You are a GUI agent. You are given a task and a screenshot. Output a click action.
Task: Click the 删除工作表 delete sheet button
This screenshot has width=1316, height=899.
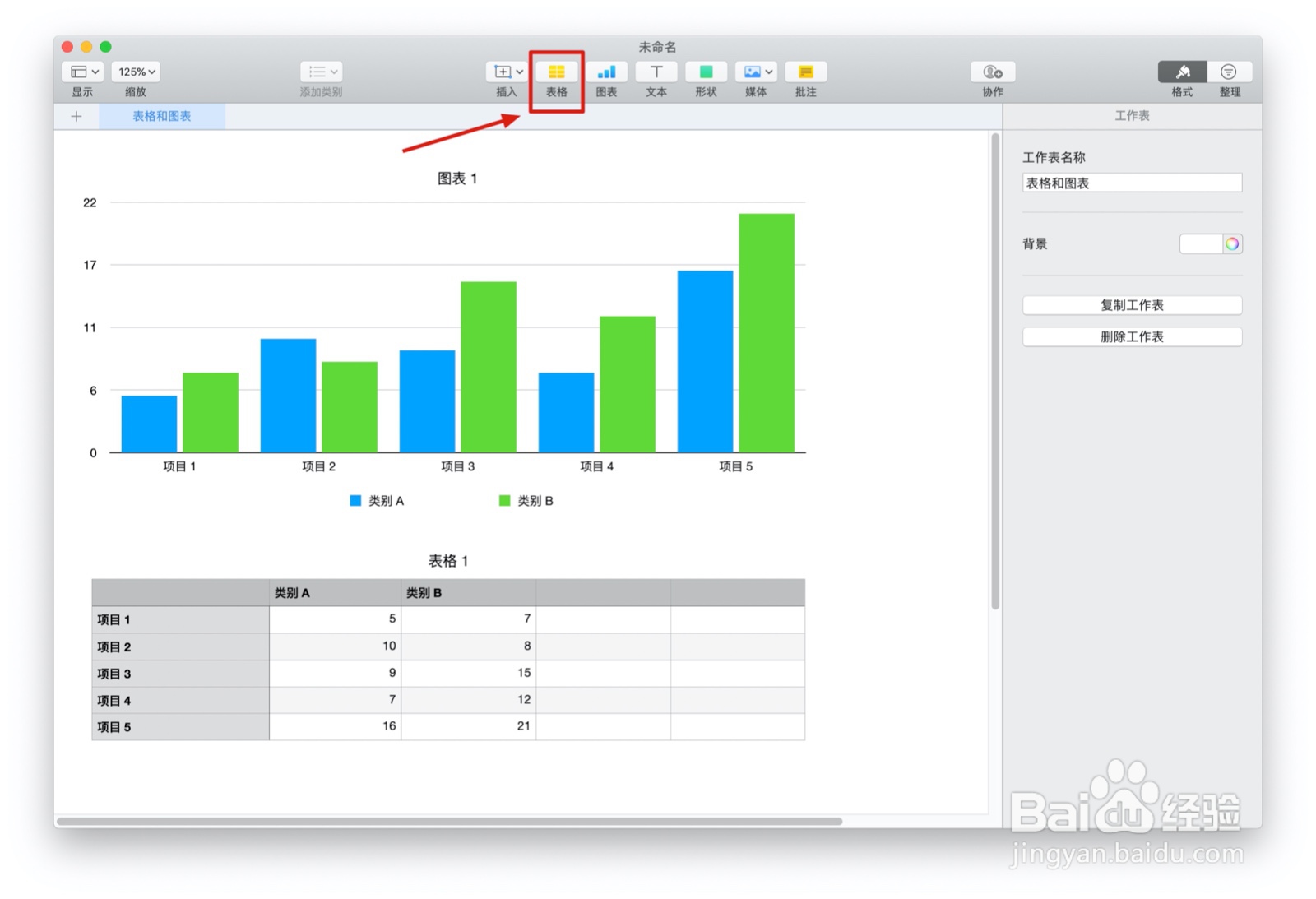[1132, 336]
